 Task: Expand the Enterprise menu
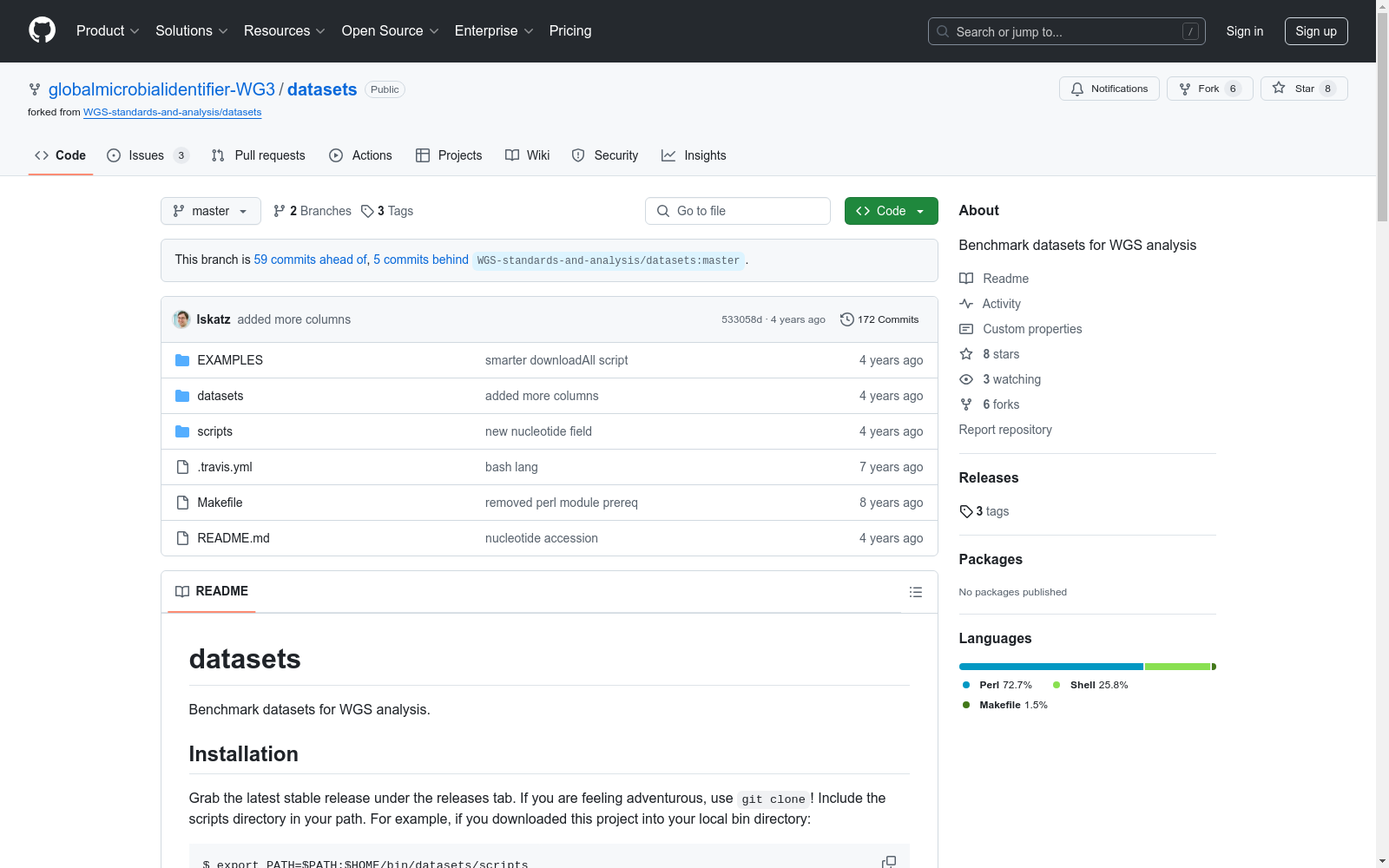[494, 31]
